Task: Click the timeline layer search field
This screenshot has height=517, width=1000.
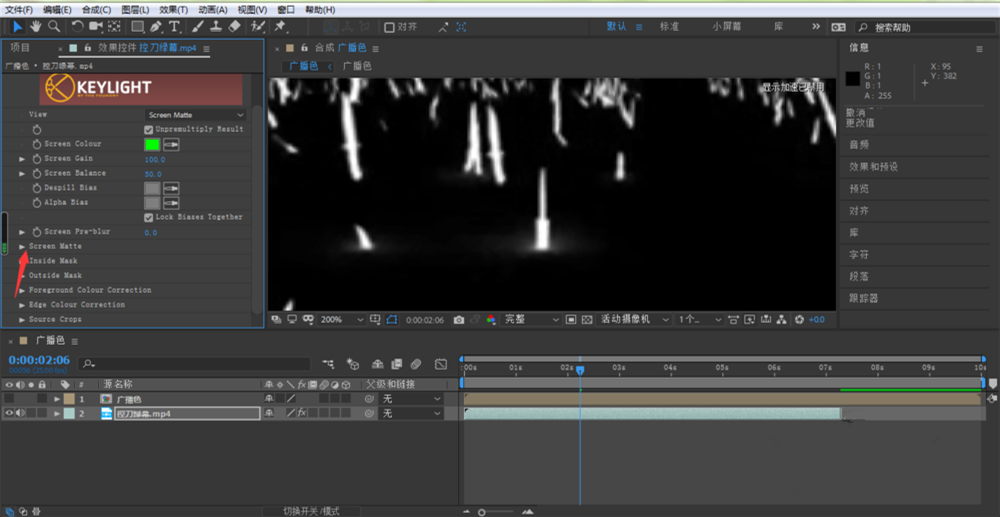Action: (195, 364)
